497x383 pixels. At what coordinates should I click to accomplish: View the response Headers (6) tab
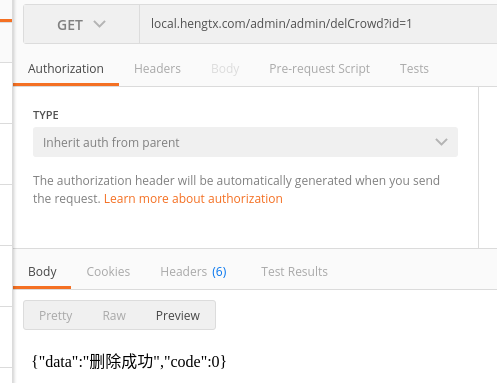point(193,272)
